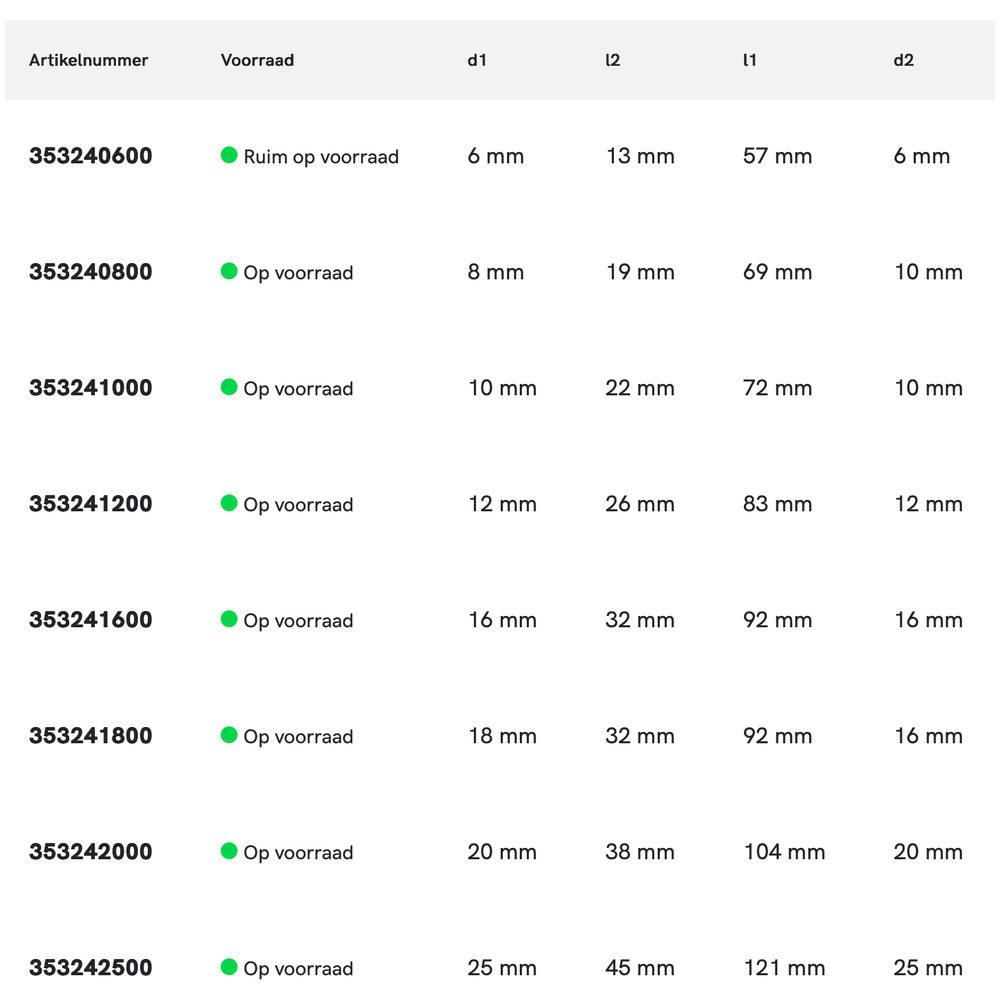Viewport: 1000px width, 1000px height.
Task: Click the Voorraad column header
Action: point(257,60)
